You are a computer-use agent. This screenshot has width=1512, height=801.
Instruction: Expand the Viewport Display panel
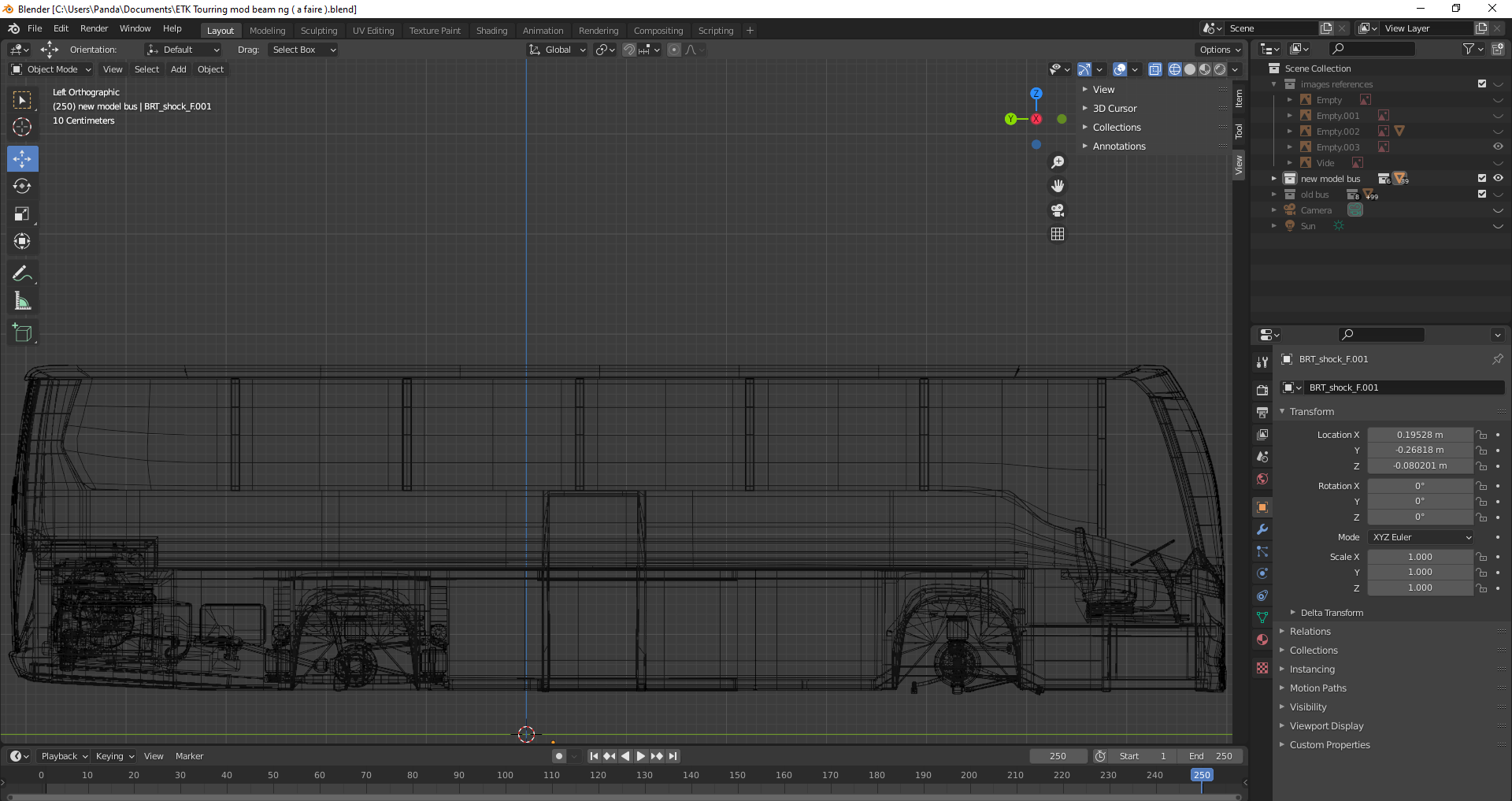pos(1326,726)
